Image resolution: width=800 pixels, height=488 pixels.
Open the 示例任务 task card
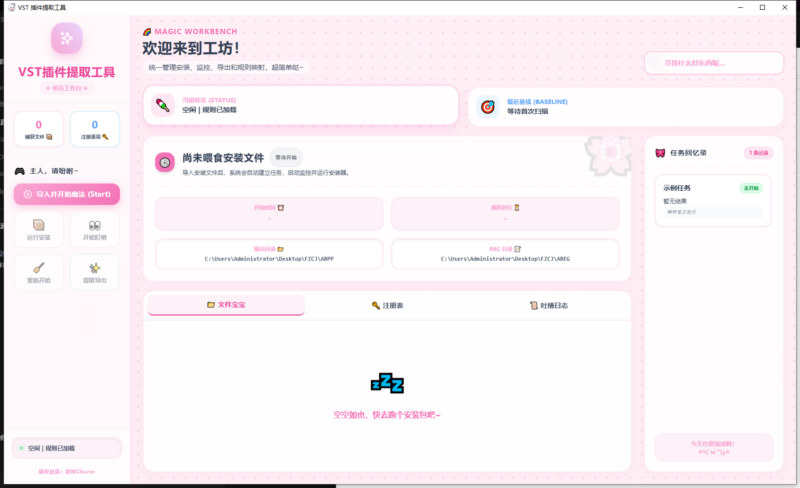pos(713,201)
